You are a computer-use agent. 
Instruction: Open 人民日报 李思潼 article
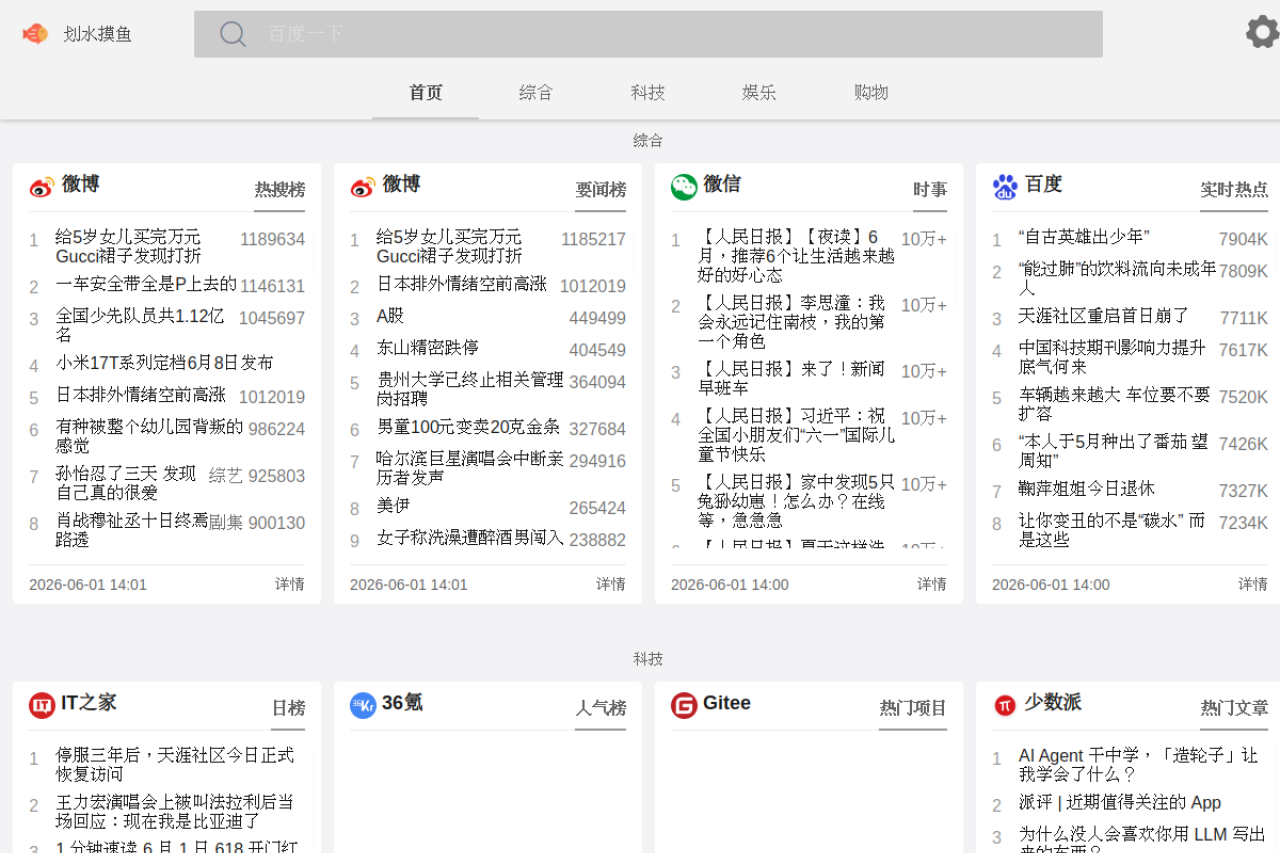pyautogui.click(x=791, y=322)
